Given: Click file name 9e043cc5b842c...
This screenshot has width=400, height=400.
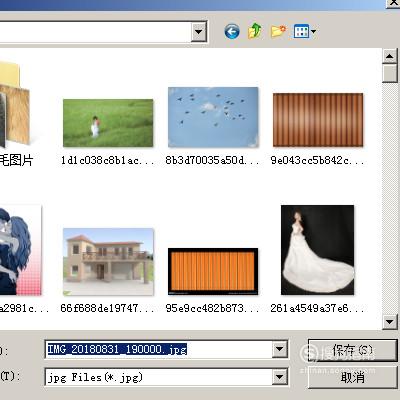Looking at the screenshot, I should (318, 160).
